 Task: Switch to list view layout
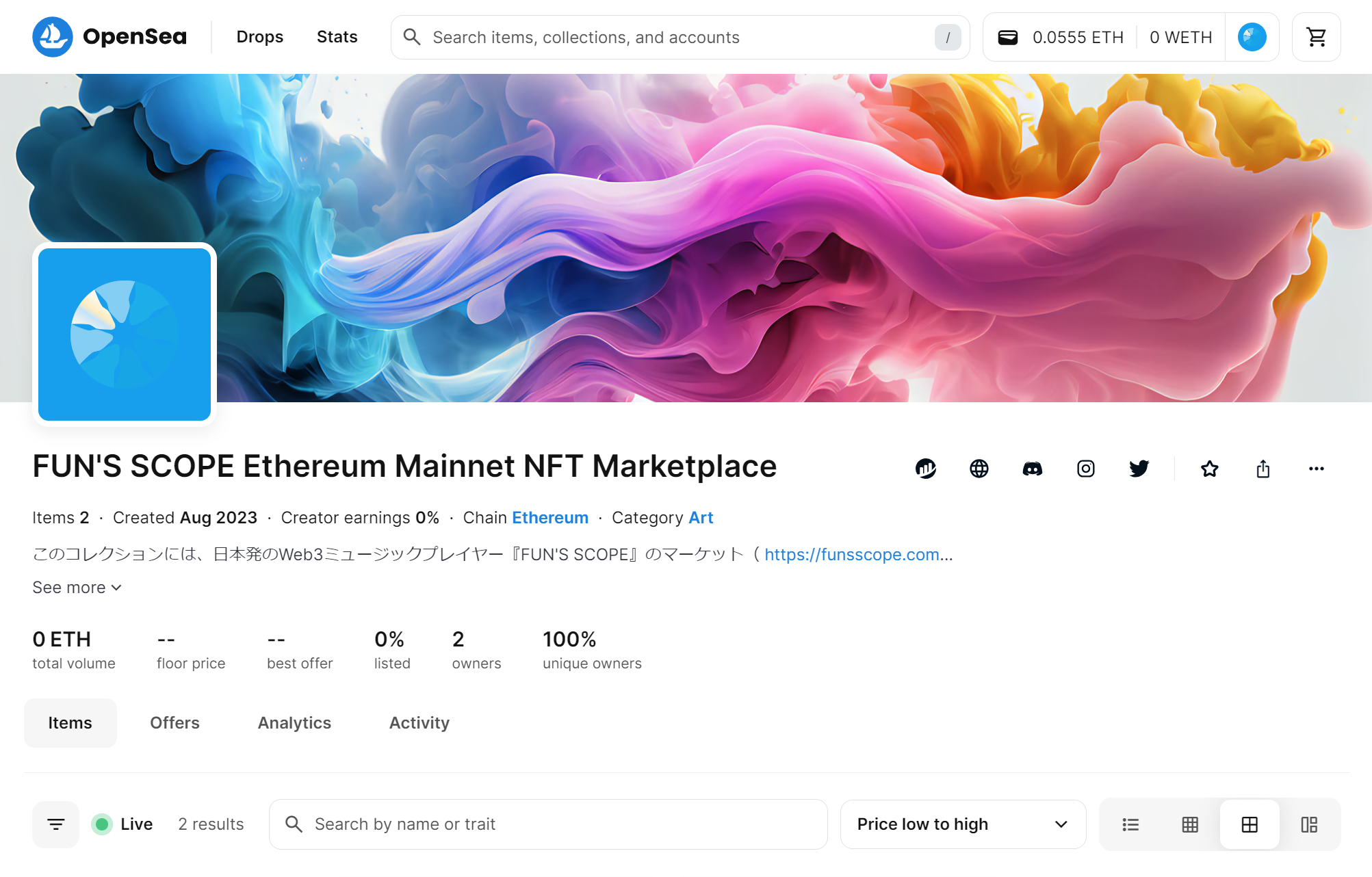pos(1130,824)
